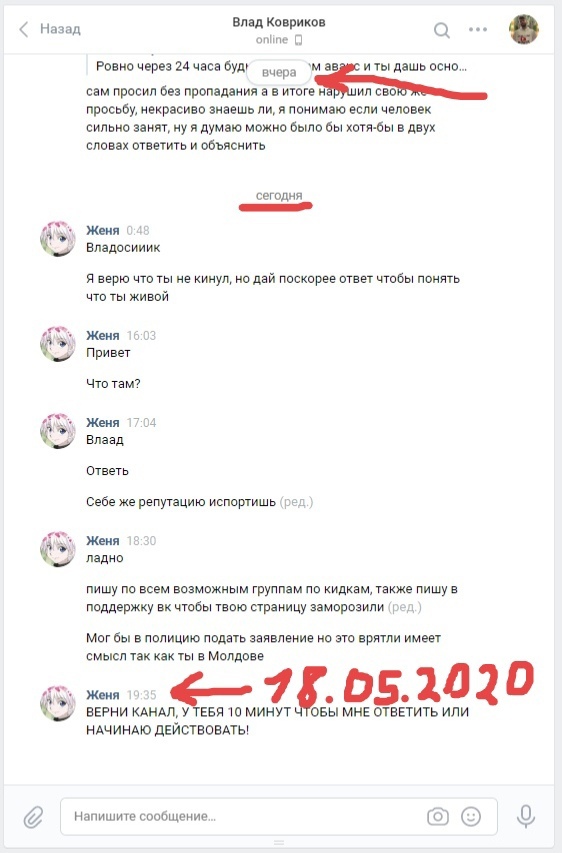Image resolution: width=562 pixels, height=853 pixels.
Task: Click the Назад back label
Action: (x=60, y=29)
